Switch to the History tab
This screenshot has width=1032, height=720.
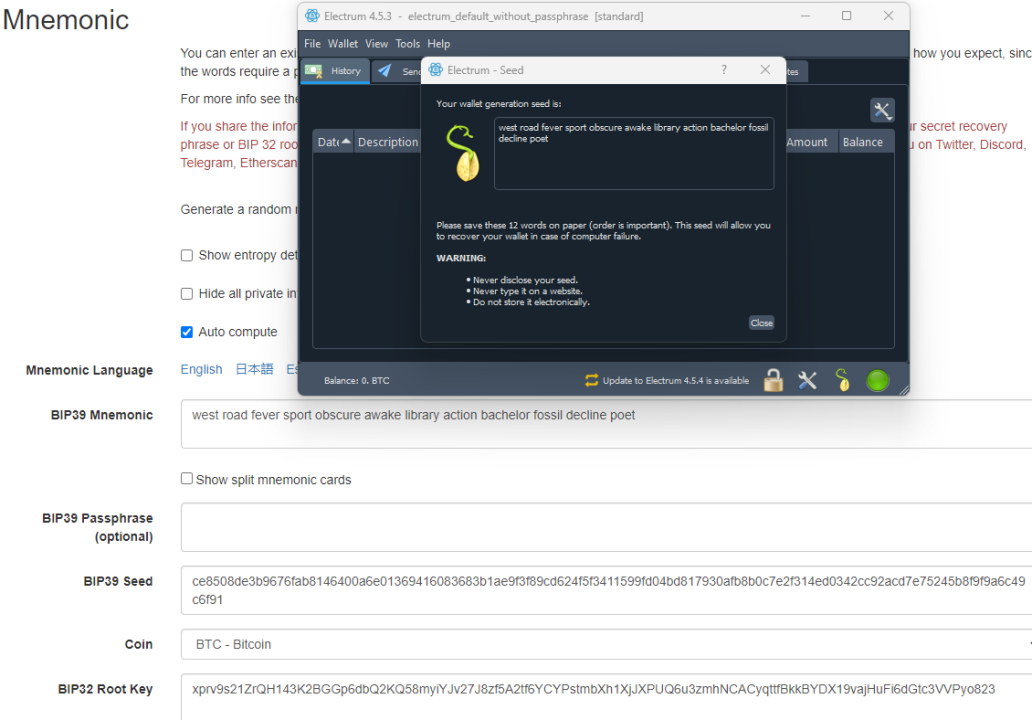tap(335, 71)
